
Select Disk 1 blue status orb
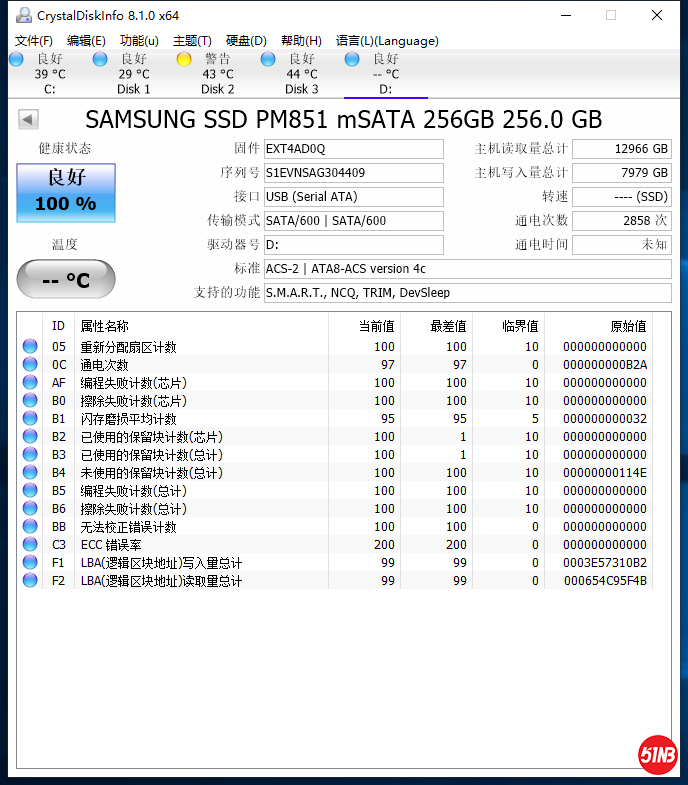[100, 59]
